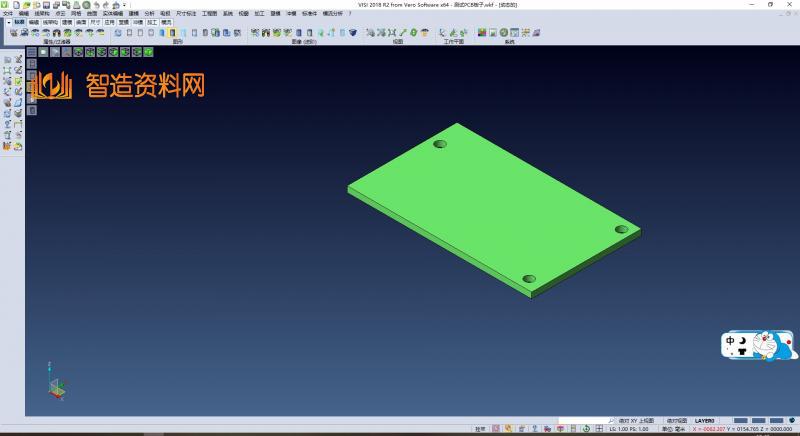800x436 pixels.
Task: Click the blue shield icon in 图像 group
Action: [x=353, y=33]
